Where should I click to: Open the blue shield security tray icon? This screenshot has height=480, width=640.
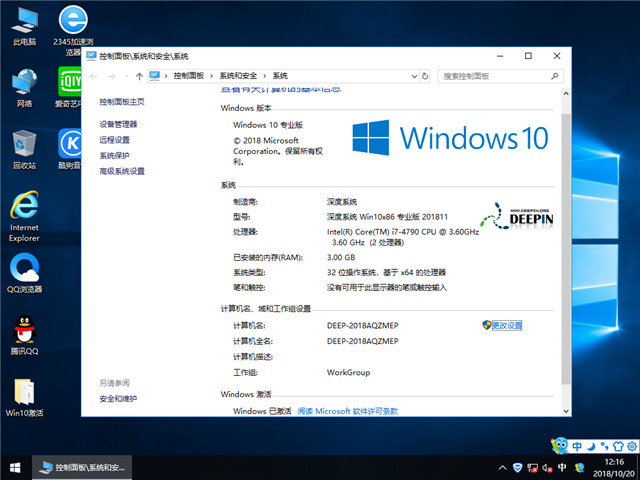point(518,468)
